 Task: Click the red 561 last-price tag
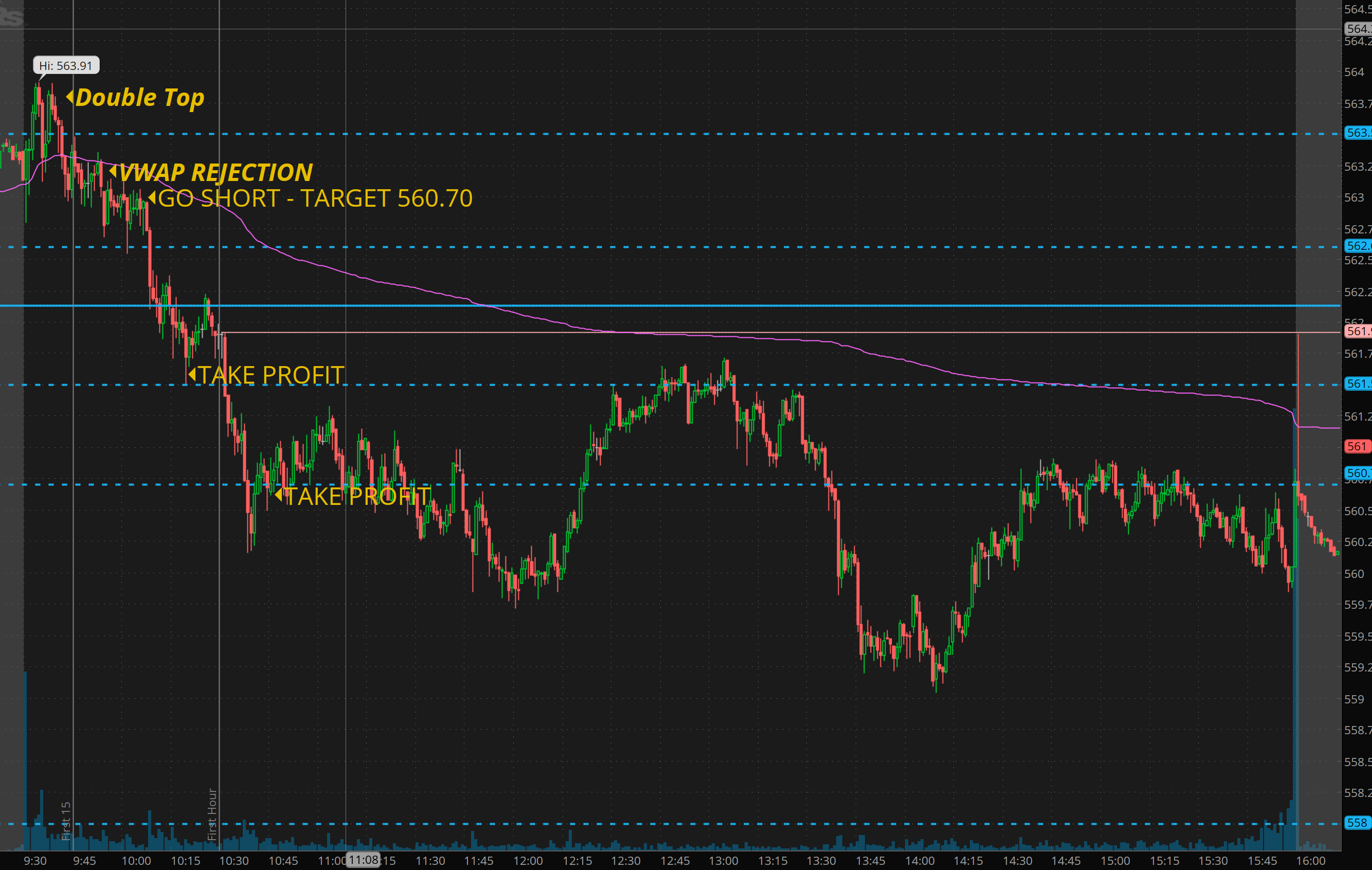pos(1357,446)
